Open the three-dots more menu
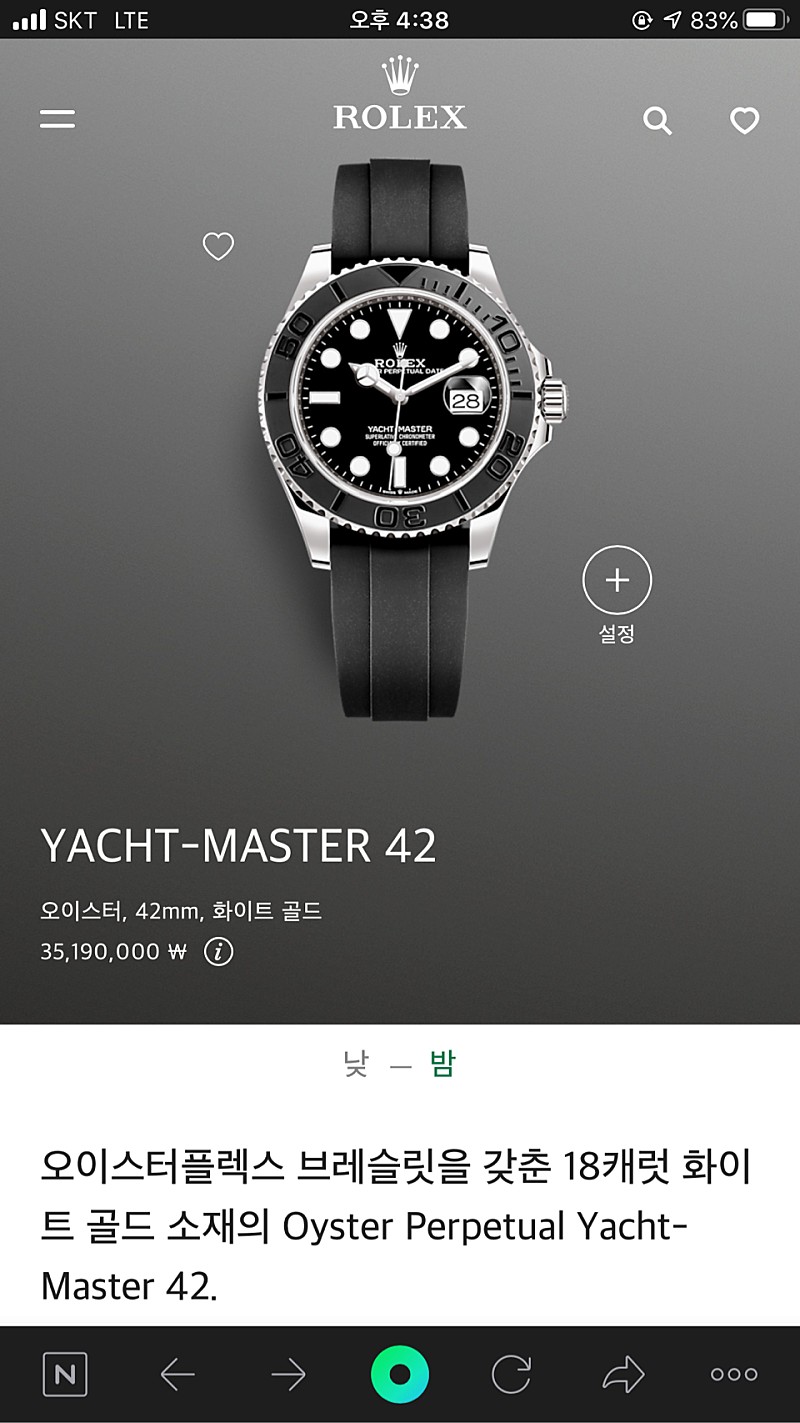This screenshot has width=800, height=1423. click(x=734, y=1375)
